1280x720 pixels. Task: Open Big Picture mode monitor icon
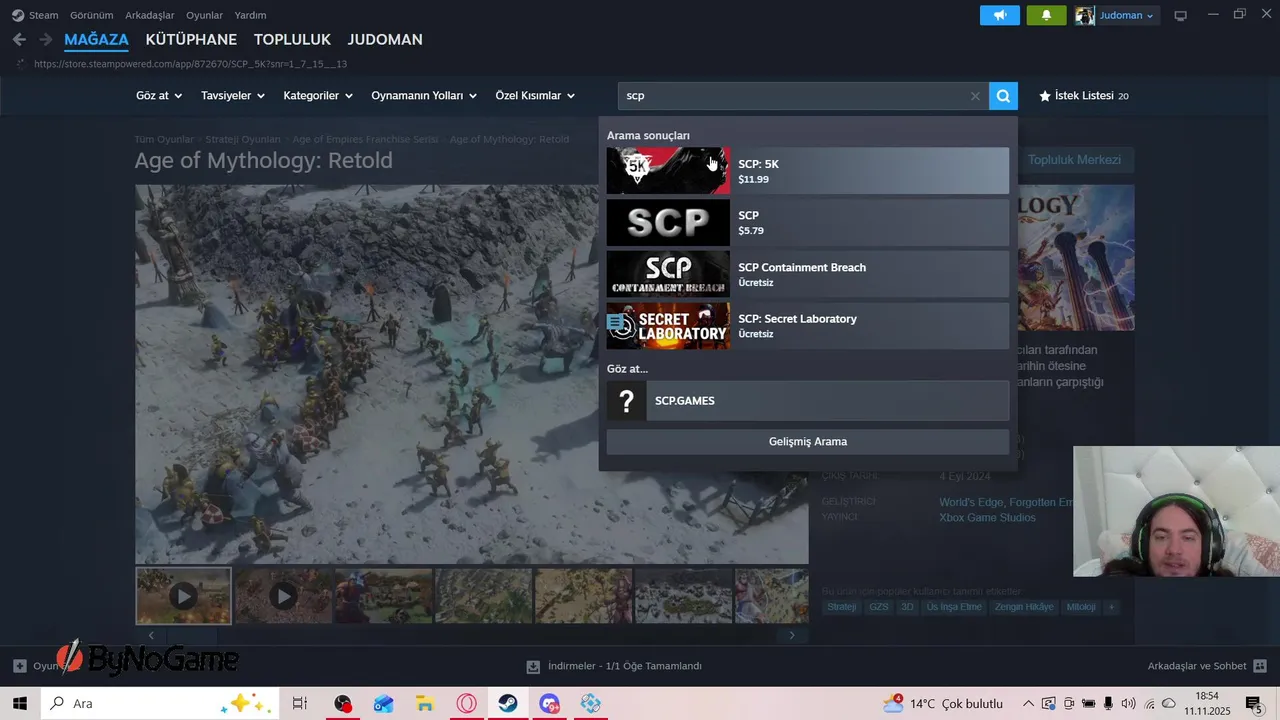coord(1180,15)
